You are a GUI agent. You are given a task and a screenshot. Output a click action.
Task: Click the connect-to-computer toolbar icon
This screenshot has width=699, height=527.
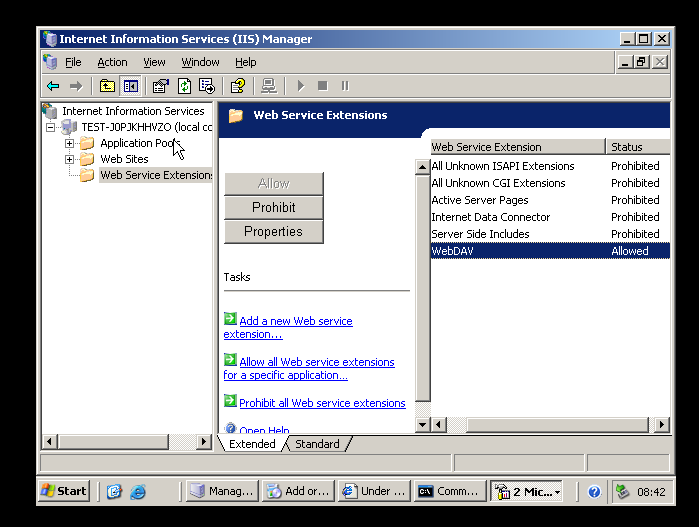pyautogui.click(x=269, y=86)
